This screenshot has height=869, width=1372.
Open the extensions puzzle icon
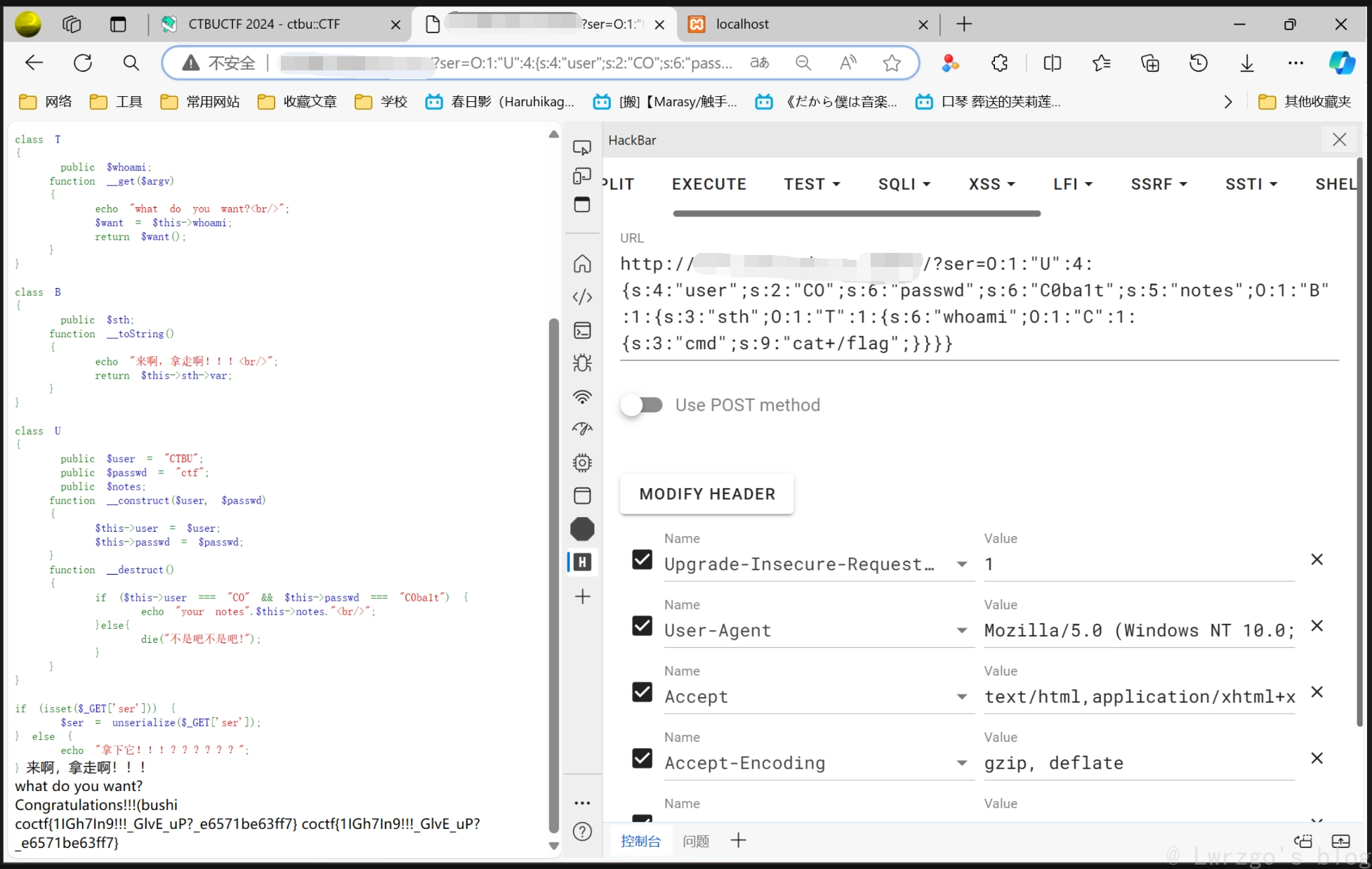[x=999, y=63]
